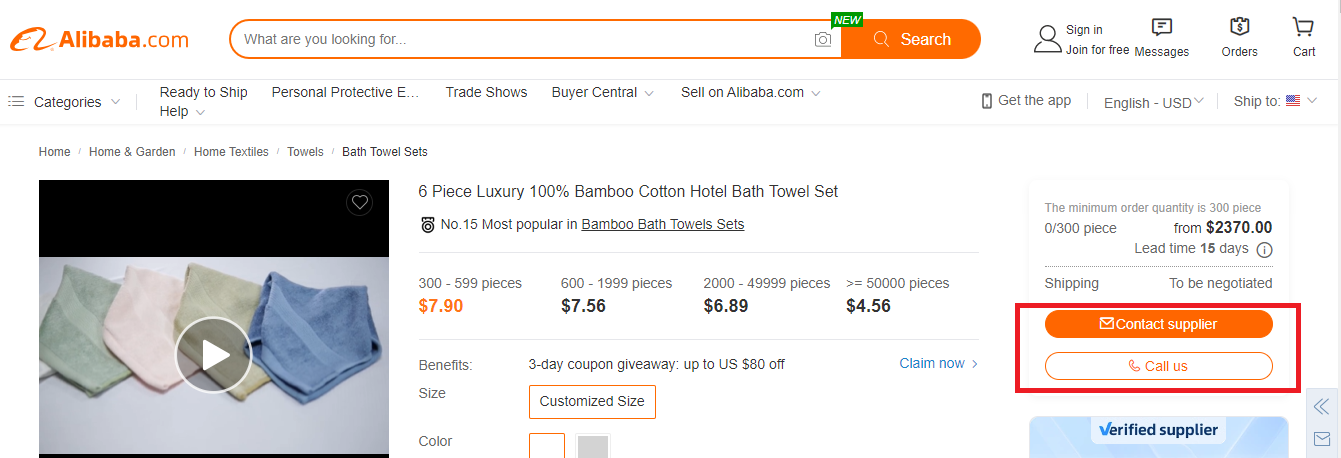
Task: Open the Messages icon
Action: coord(1162,28)
